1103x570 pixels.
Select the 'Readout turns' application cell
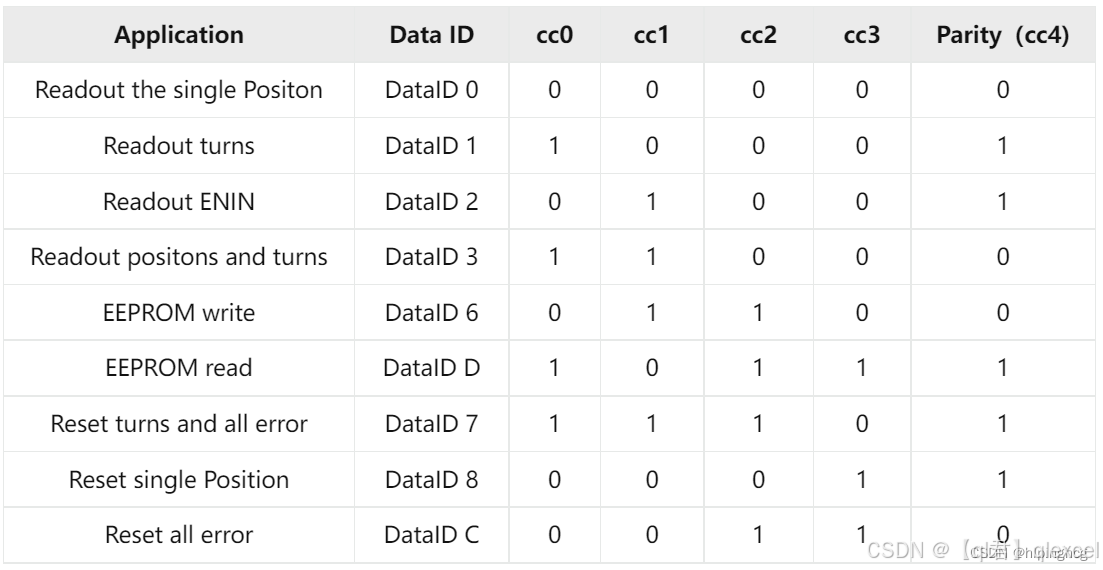(x=179, y=146)
